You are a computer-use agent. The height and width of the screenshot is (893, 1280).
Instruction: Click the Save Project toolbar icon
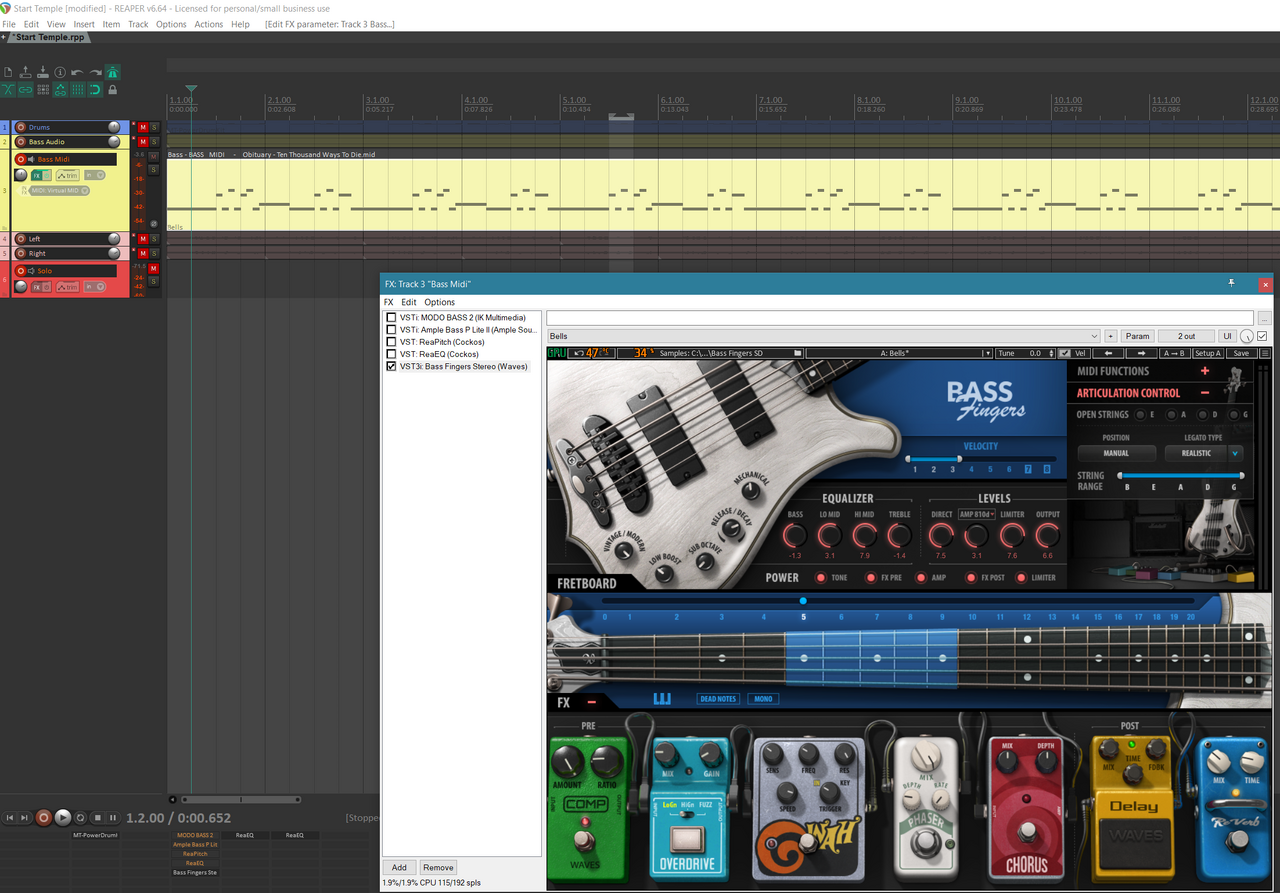[43, 72]
